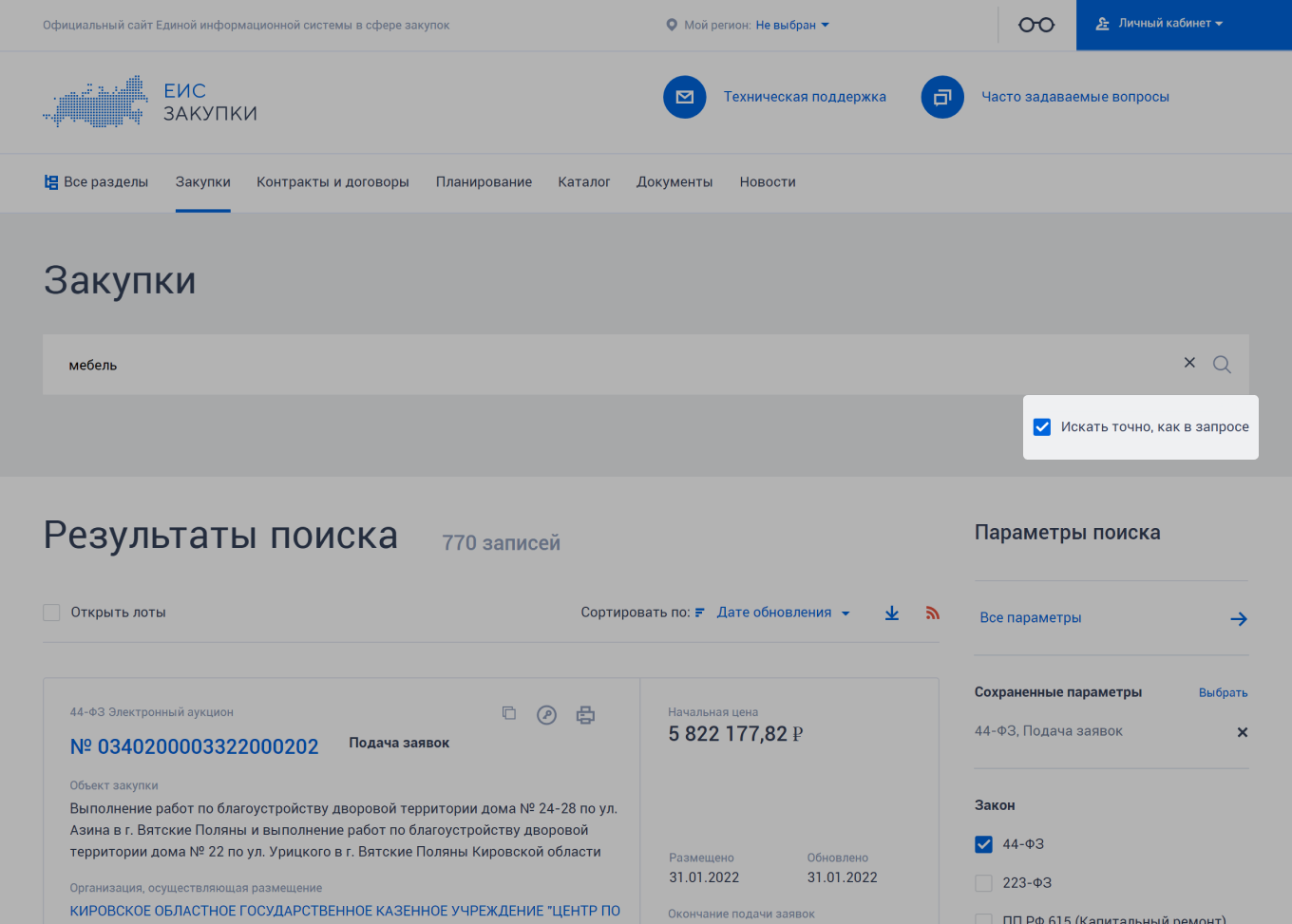Open Часто задаваемые вопросы link
The image size is (1292, 924).
1075,97
